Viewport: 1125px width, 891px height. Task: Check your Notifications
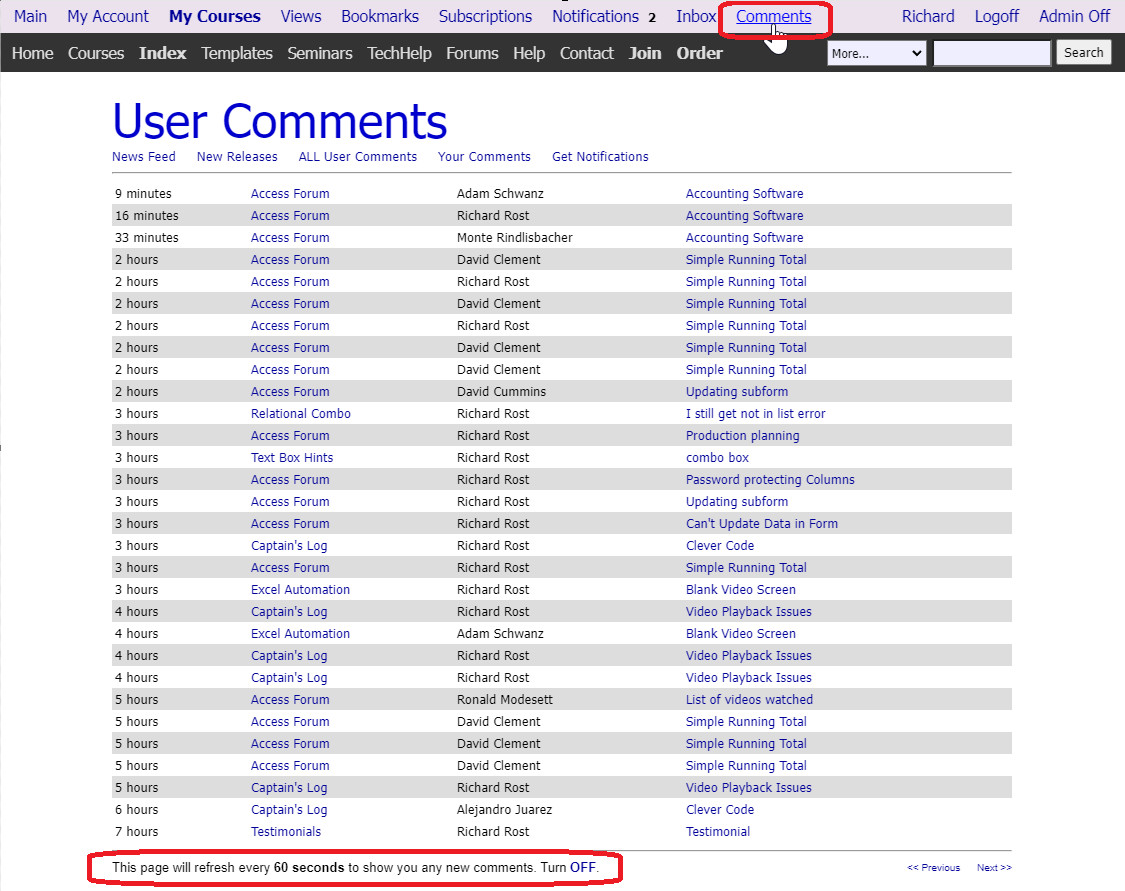(596, 16)
